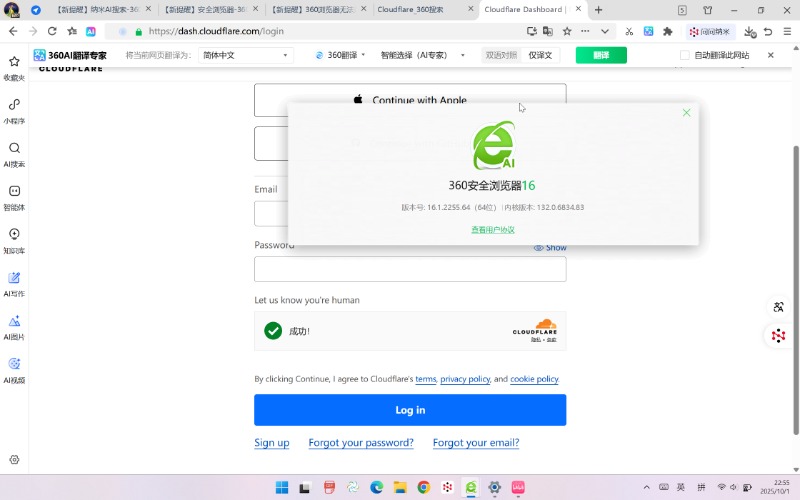Open the 简体中文 target language dropdown
Screen dimensions: 800x500
246,55
